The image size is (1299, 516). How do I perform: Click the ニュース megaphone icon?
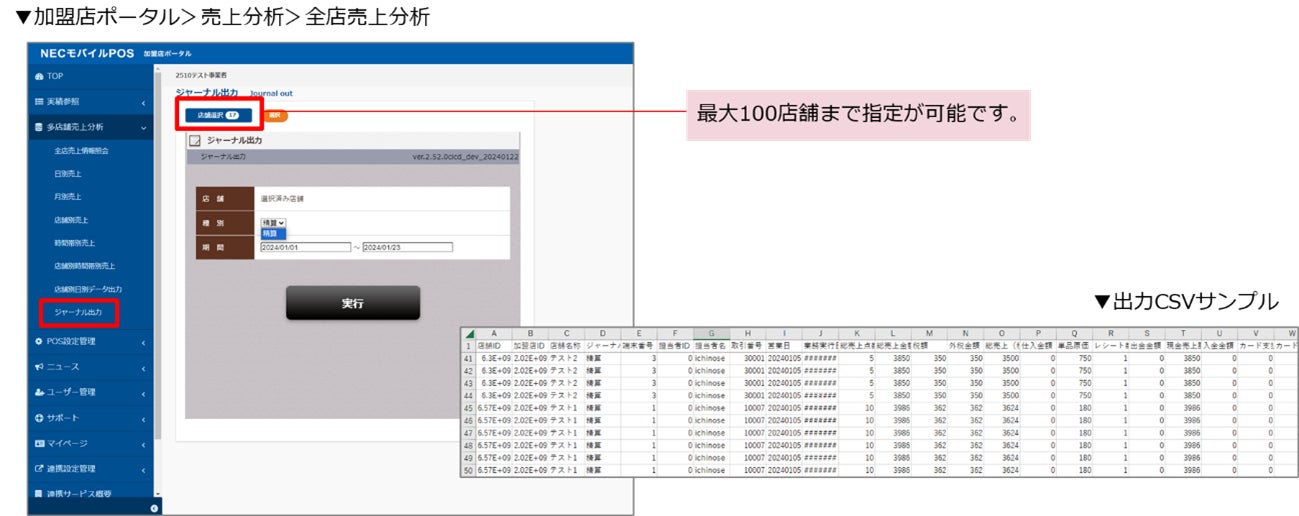coord(39,367)
